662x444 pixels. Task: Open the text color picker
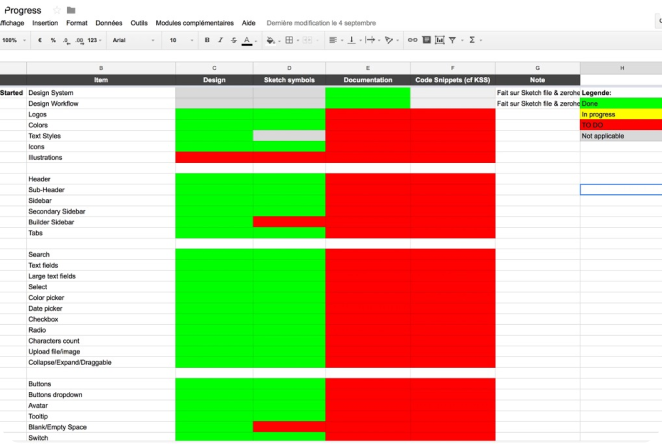tap(247, 40)
